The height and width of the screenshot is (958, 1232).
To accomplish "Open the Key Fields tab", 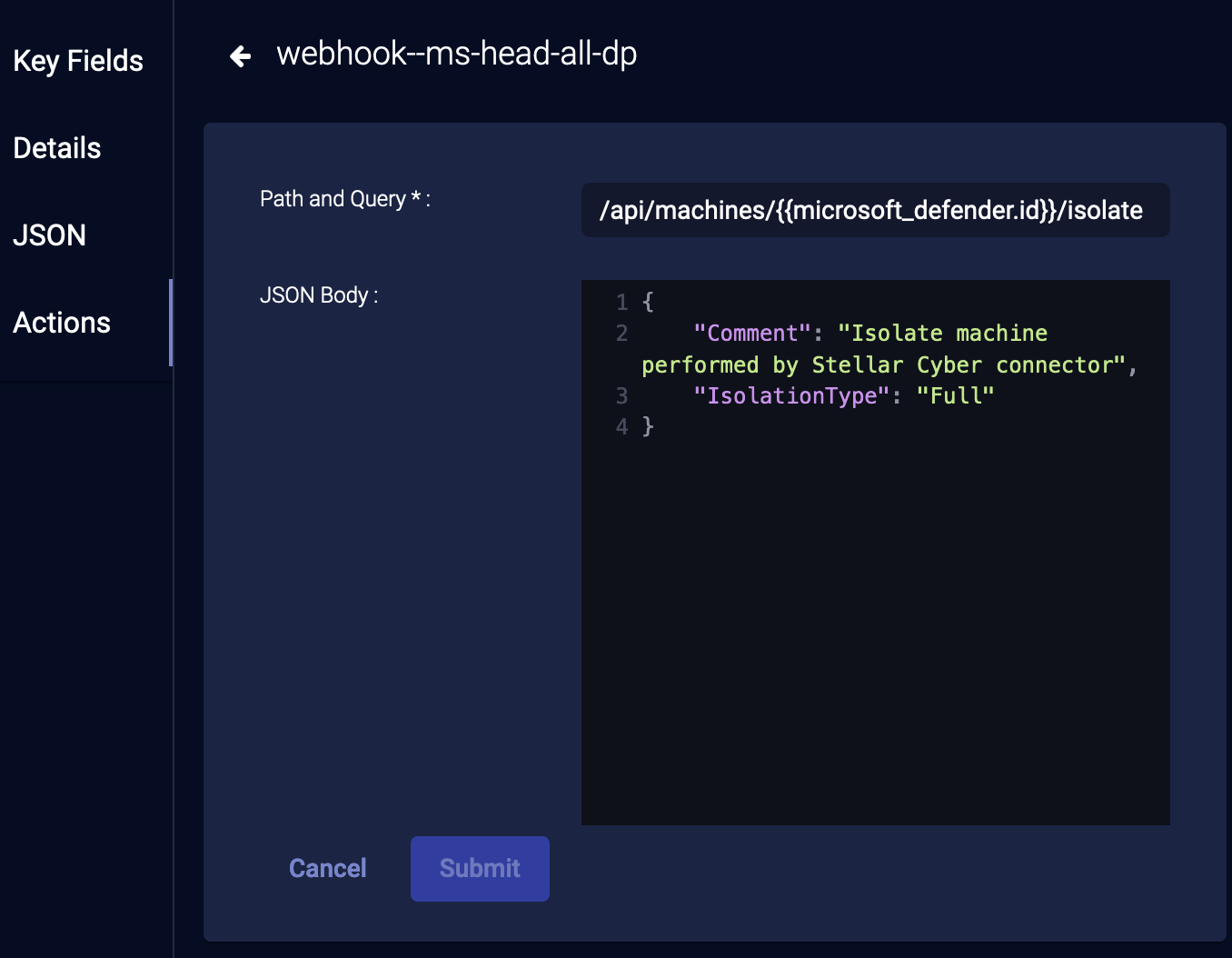I will [78, 61].
